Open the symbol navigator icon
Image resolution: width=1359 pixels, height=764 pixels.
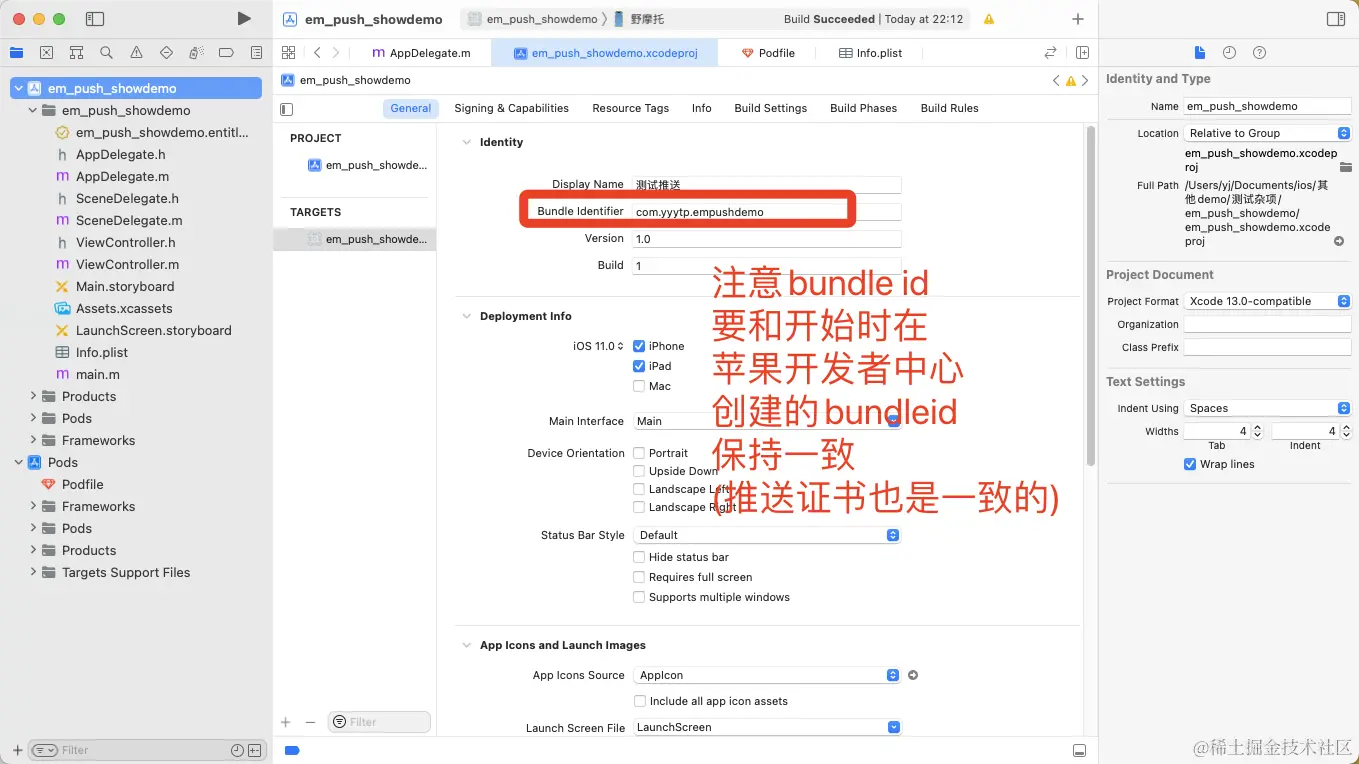76,52
